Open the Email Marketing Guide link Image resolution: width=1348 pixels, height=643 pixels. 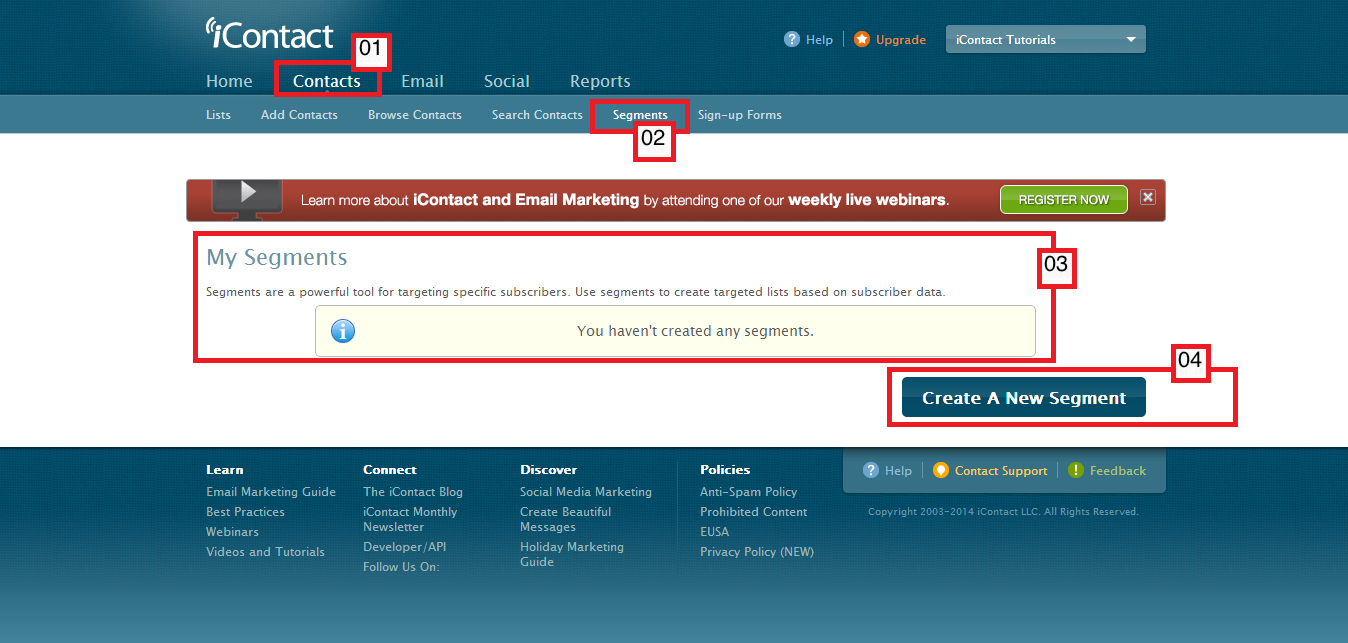click(271, 492)
